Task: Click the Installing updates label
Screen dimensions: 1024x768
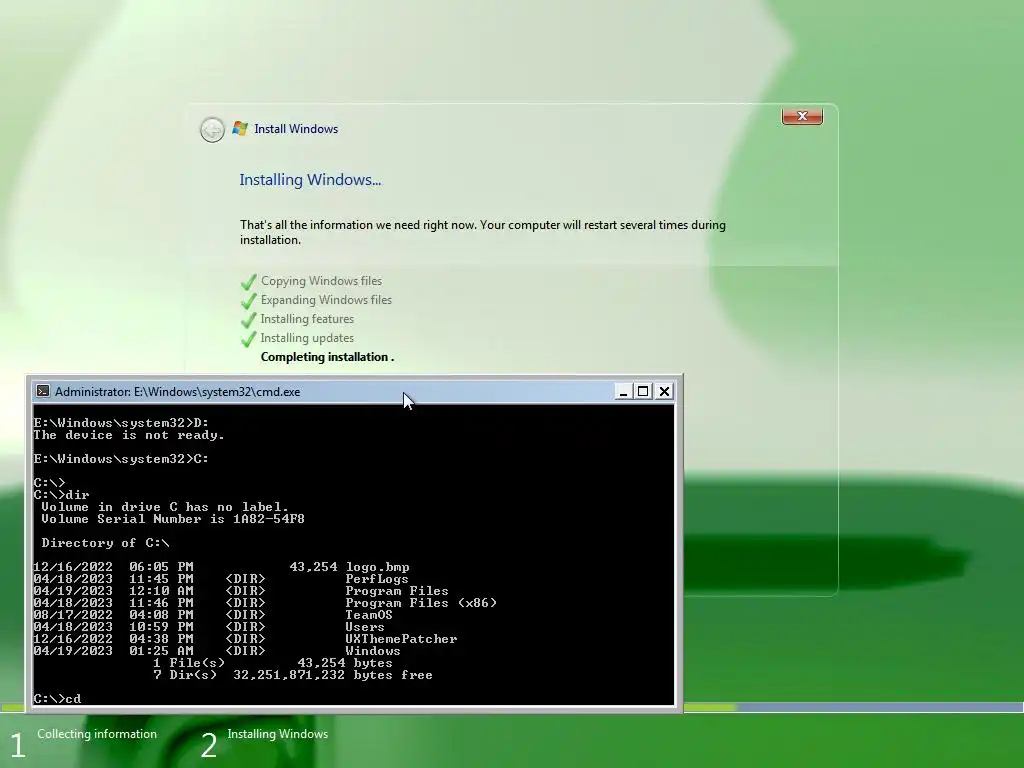Action: (x=307, y=338)
